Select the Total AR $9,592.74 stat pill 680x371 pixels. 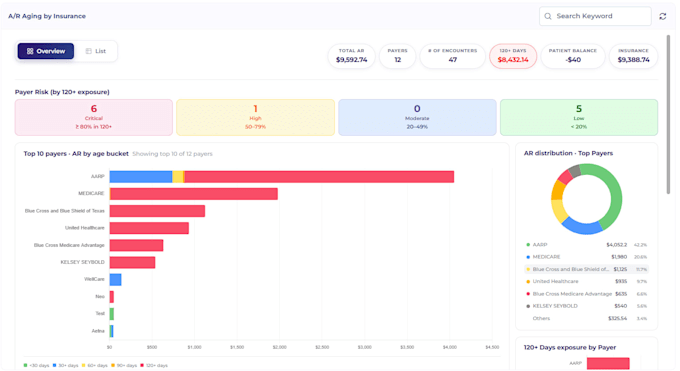click(x=351, y=56)
